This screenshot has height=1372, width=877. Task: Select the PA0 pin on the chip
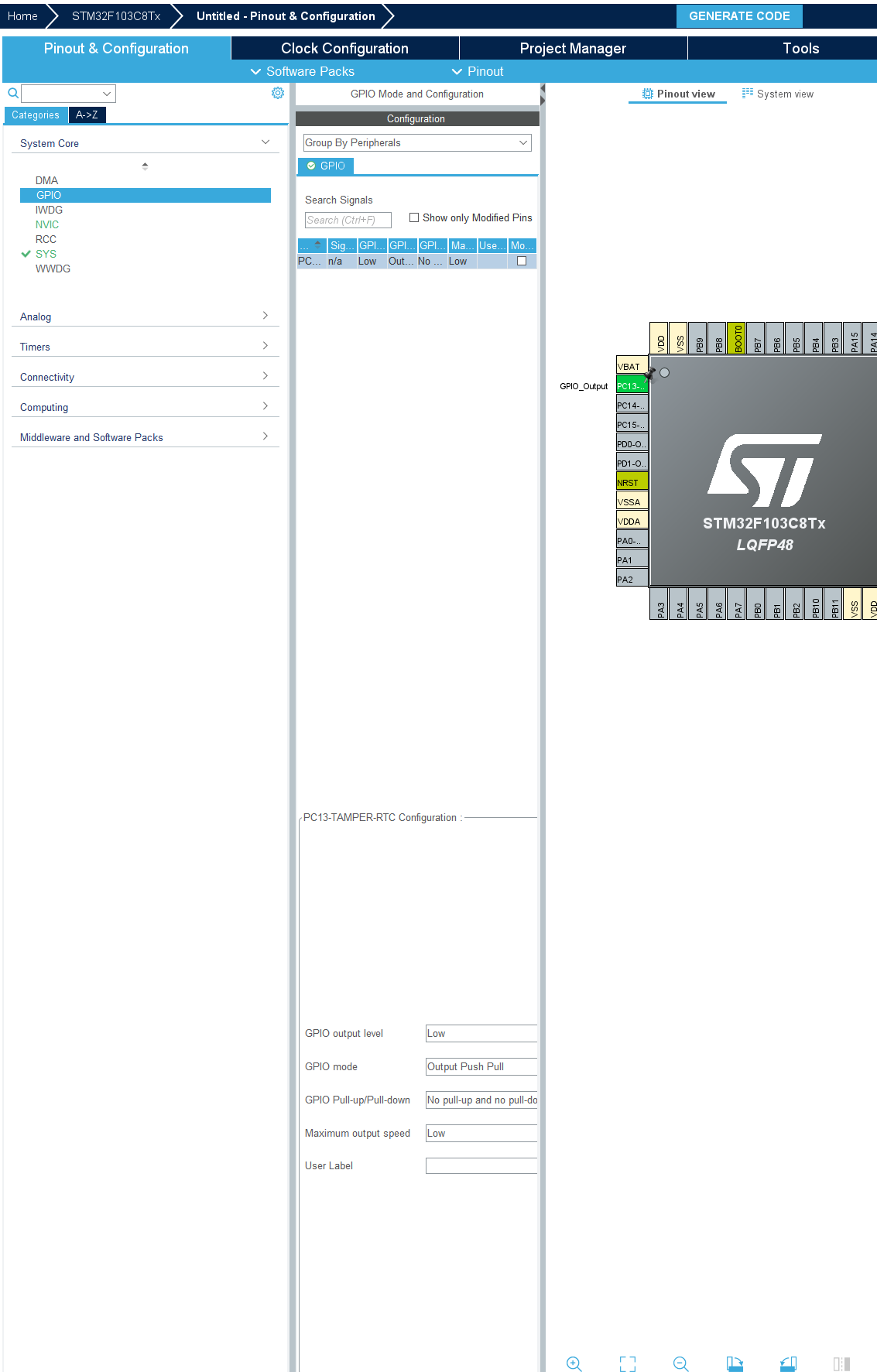(x=632, y=540)
